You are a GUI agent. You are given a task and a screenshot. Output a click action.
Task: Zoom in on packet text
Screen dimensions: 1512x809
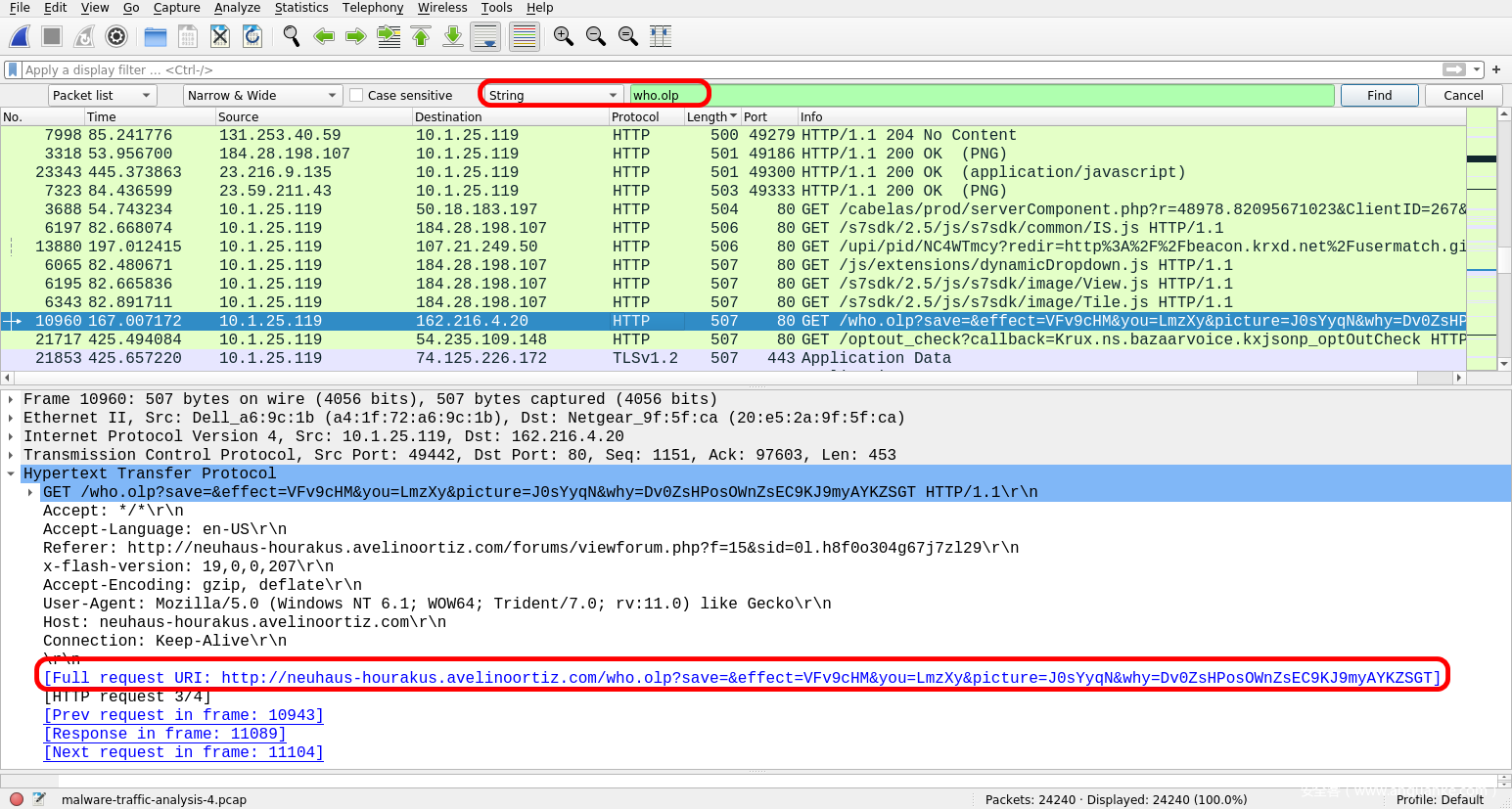pyautogui.click(x=564, y=37)
